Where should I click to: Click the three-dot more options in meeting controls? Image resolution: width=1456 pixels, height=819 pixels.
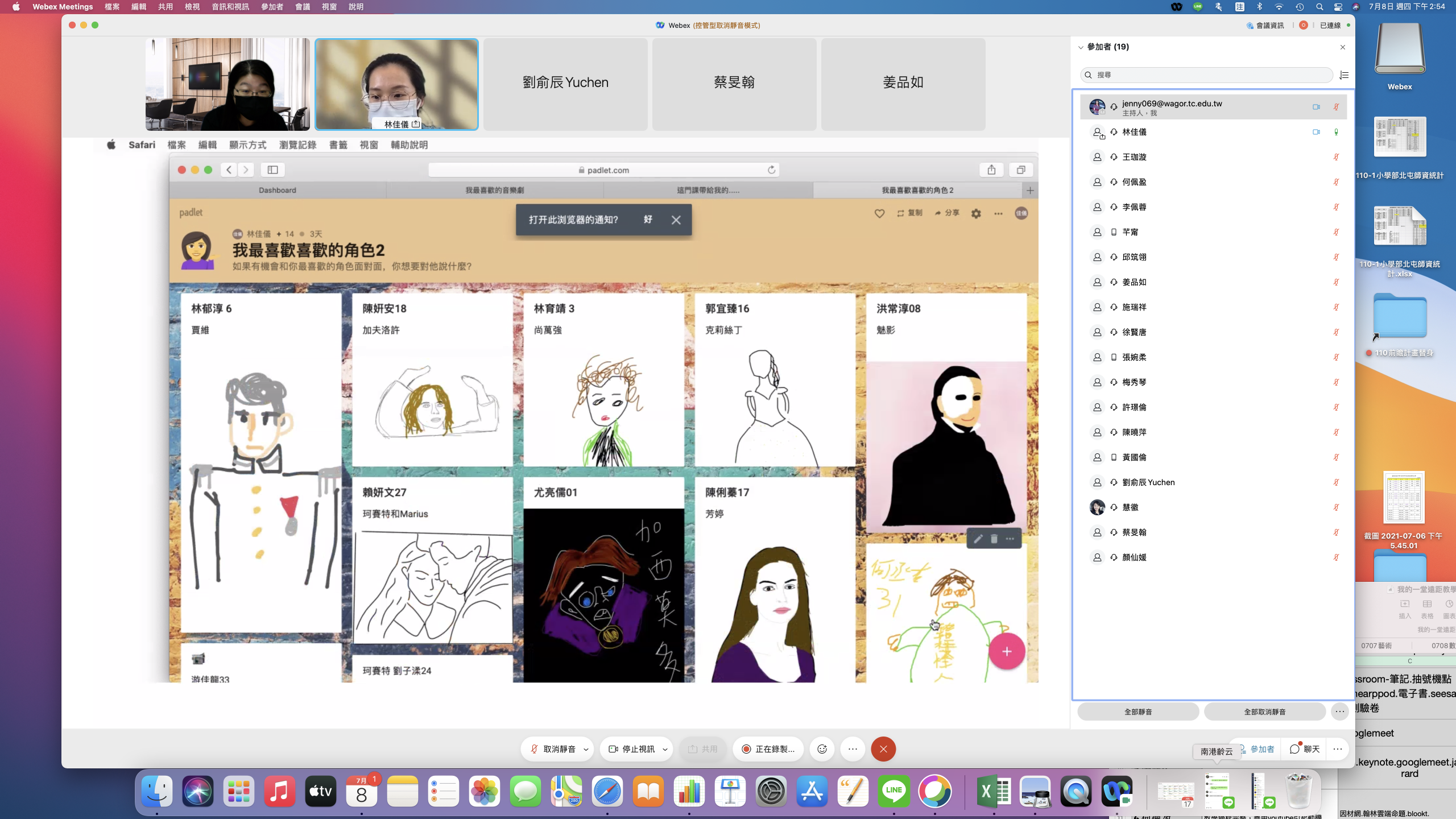point(853,749)
